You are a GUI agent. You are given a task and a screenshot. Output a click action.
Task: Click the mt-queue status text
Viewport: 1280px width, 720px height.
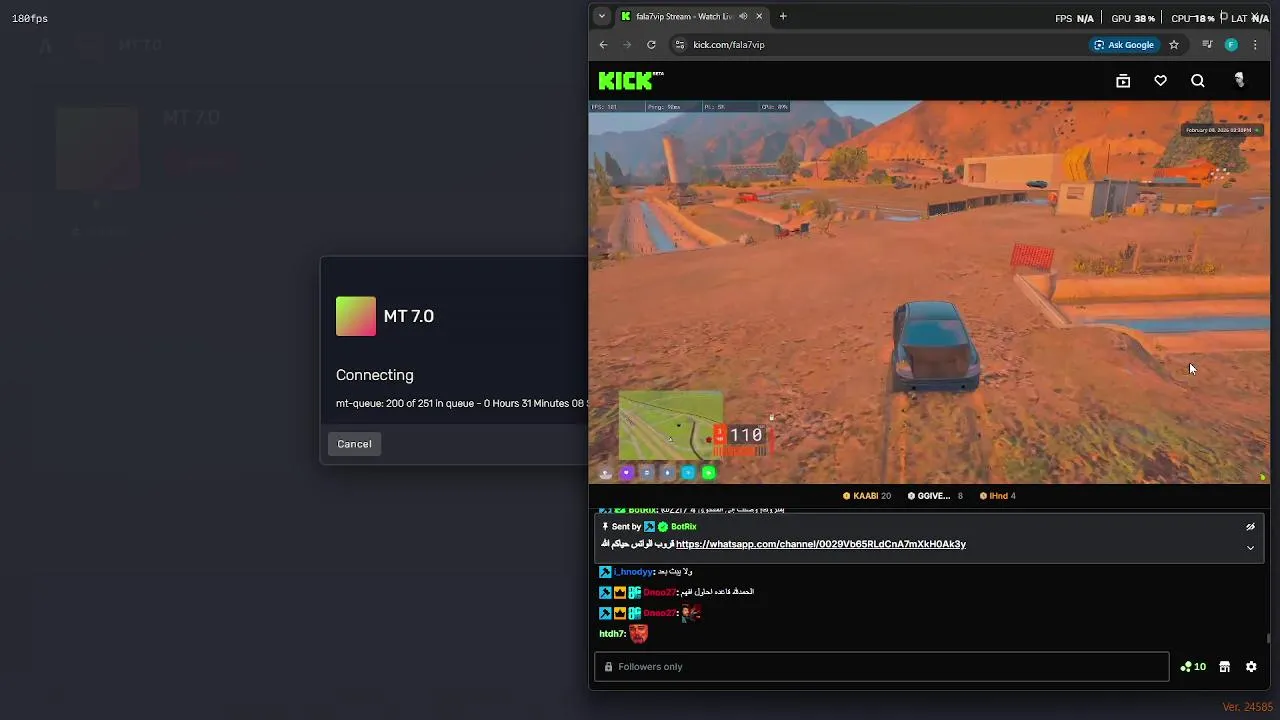point(461,404)
